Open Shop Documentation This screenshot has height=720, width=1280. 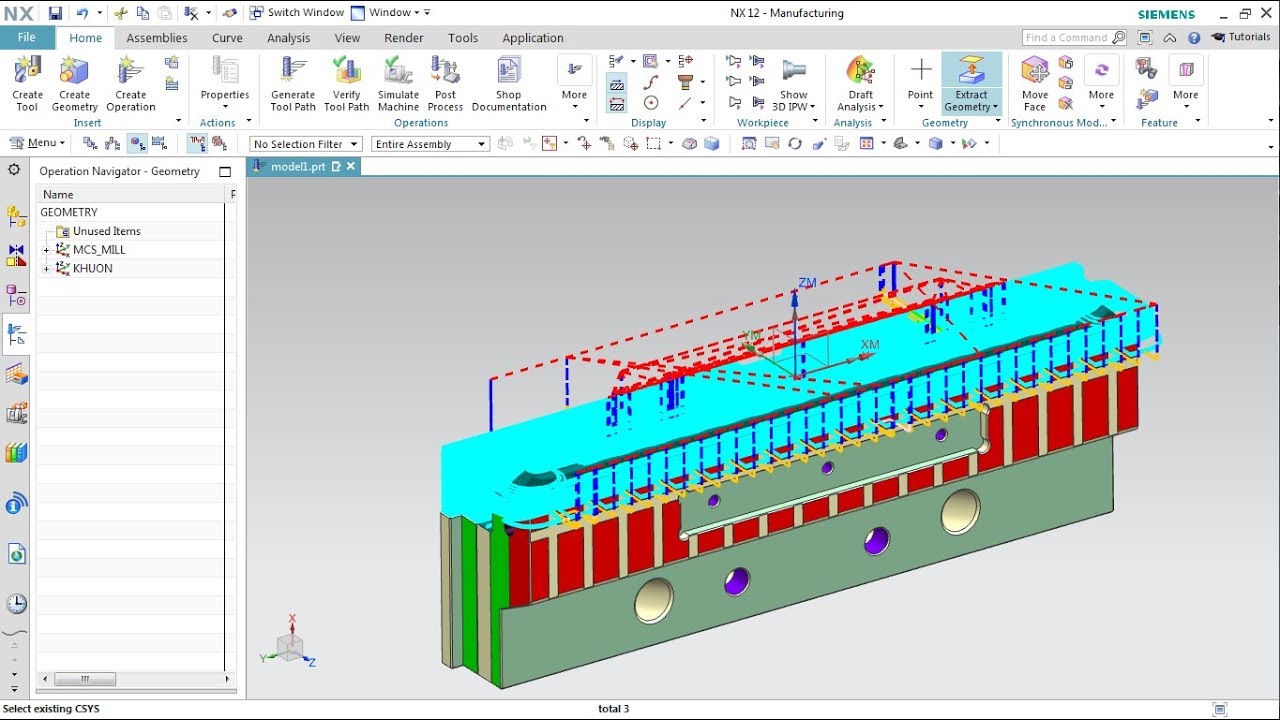pyautogui.click(x=509, y=84)
